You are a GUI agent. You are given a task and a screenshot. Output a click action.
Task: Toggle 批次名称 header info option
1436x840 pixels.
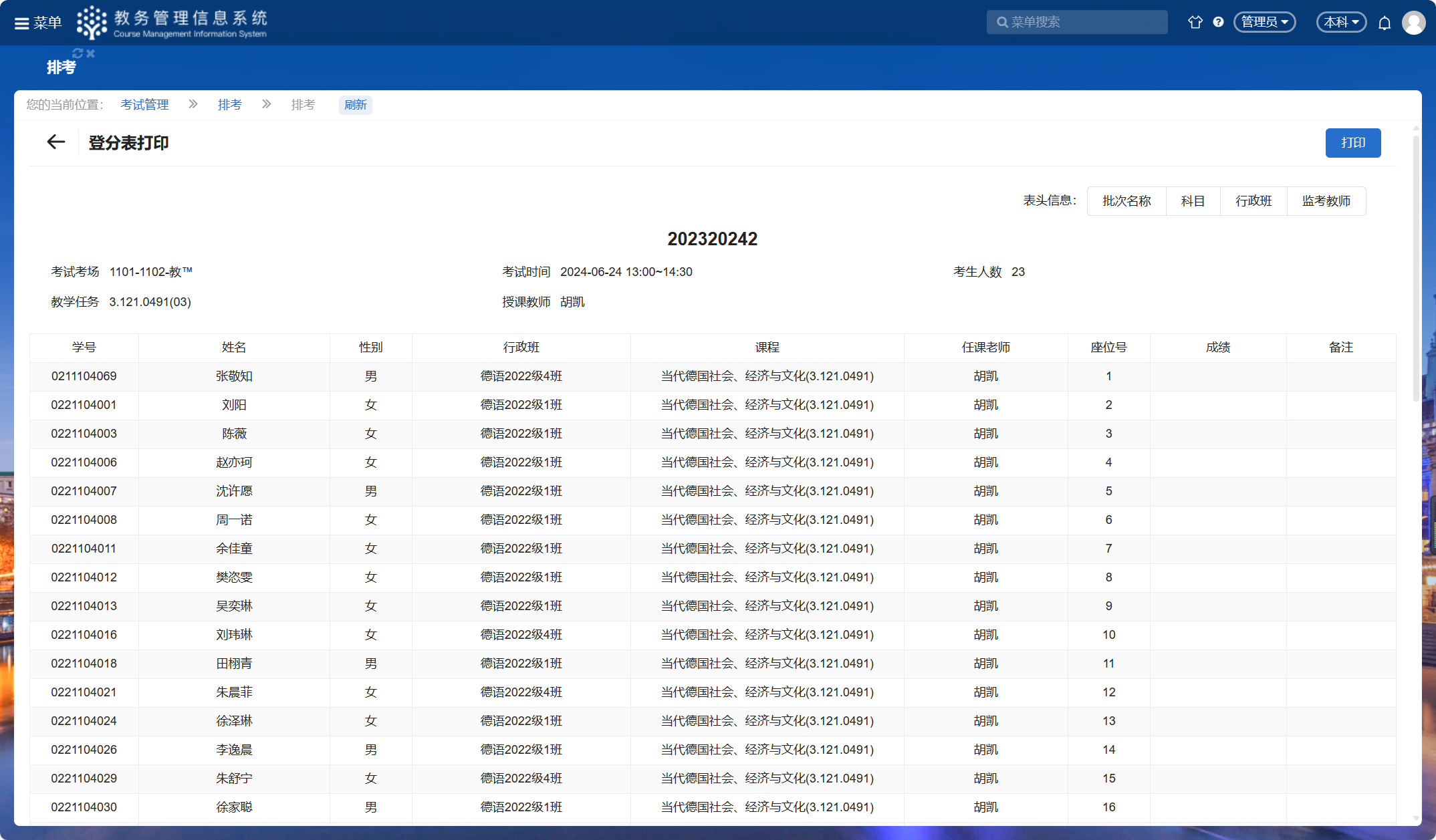click(1126, 201)
